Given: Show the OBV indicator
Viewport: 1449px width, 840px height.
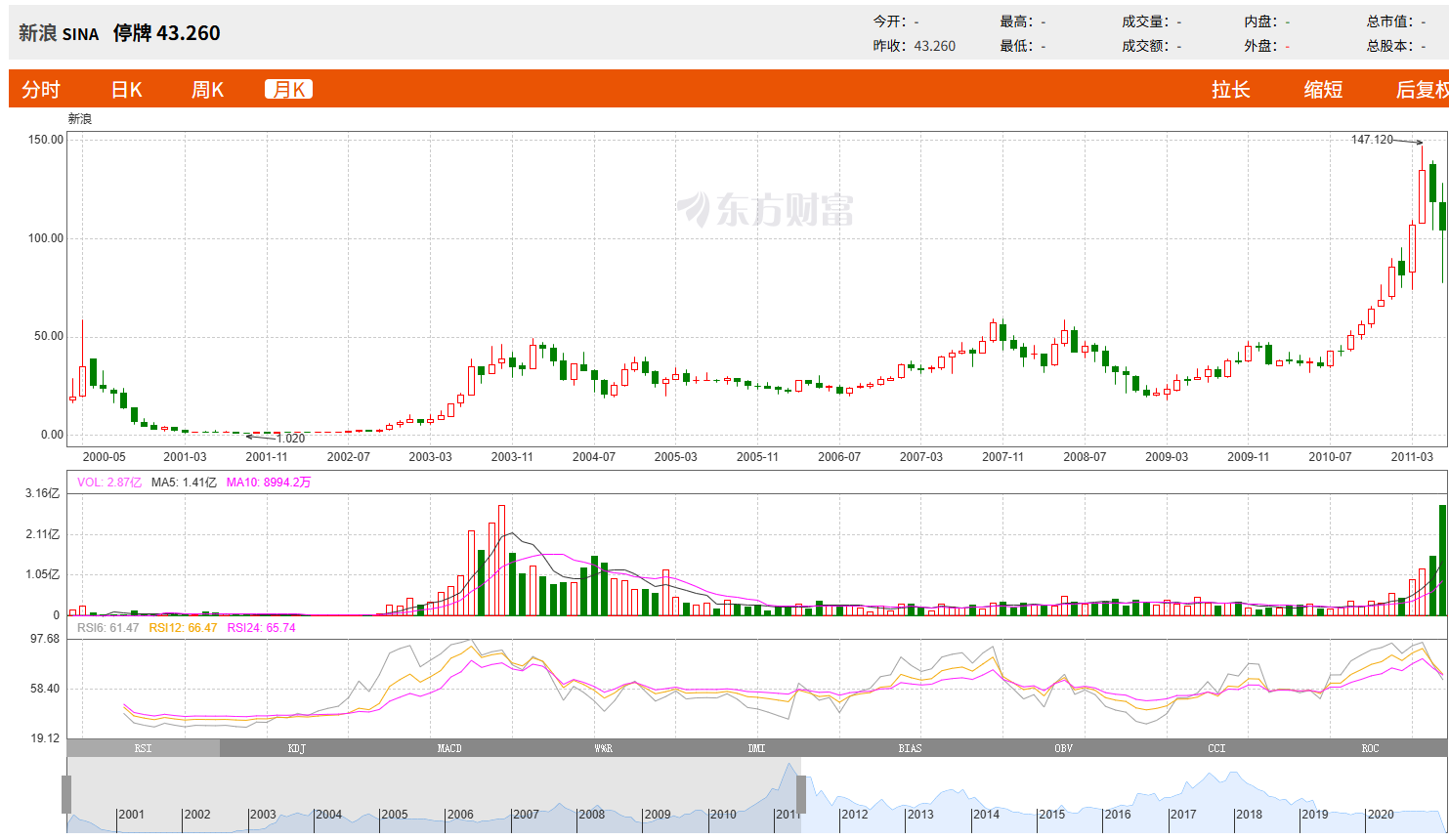Looking at the screenshot, I should click(1063, 748).
